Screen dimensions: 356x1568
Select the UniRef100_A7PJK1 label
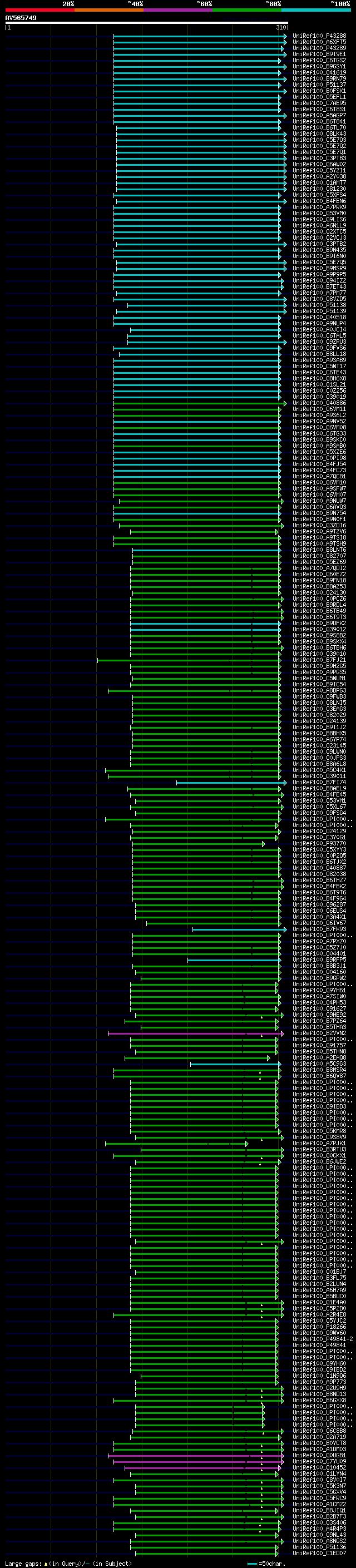(319, 1144)
